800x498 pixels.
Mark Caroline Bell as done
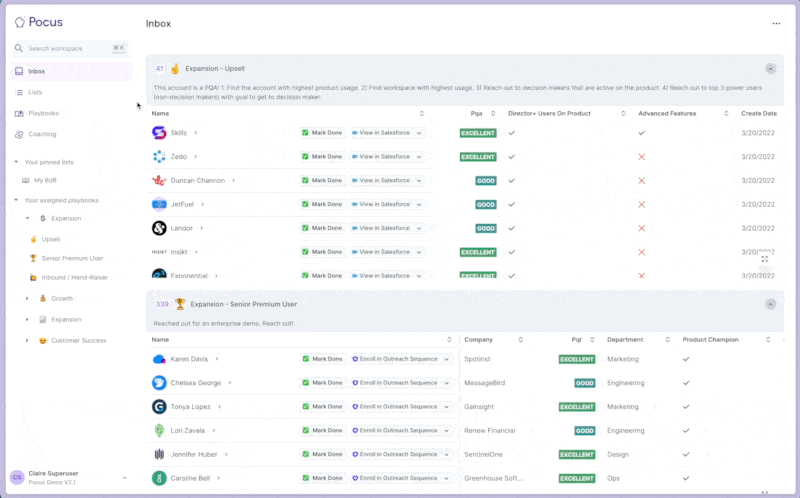pos(322,478)
